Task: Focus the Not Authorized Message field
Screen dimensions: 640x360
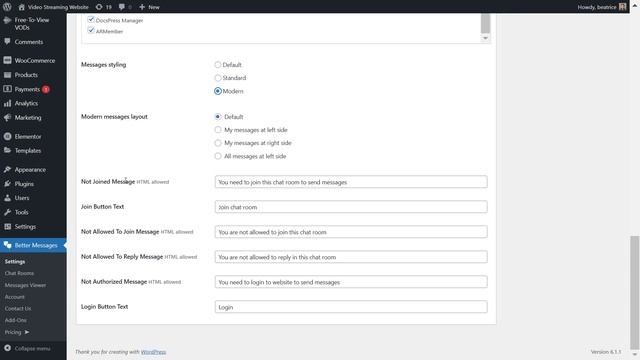Action: pyautogui.click(x=351, y=282)
